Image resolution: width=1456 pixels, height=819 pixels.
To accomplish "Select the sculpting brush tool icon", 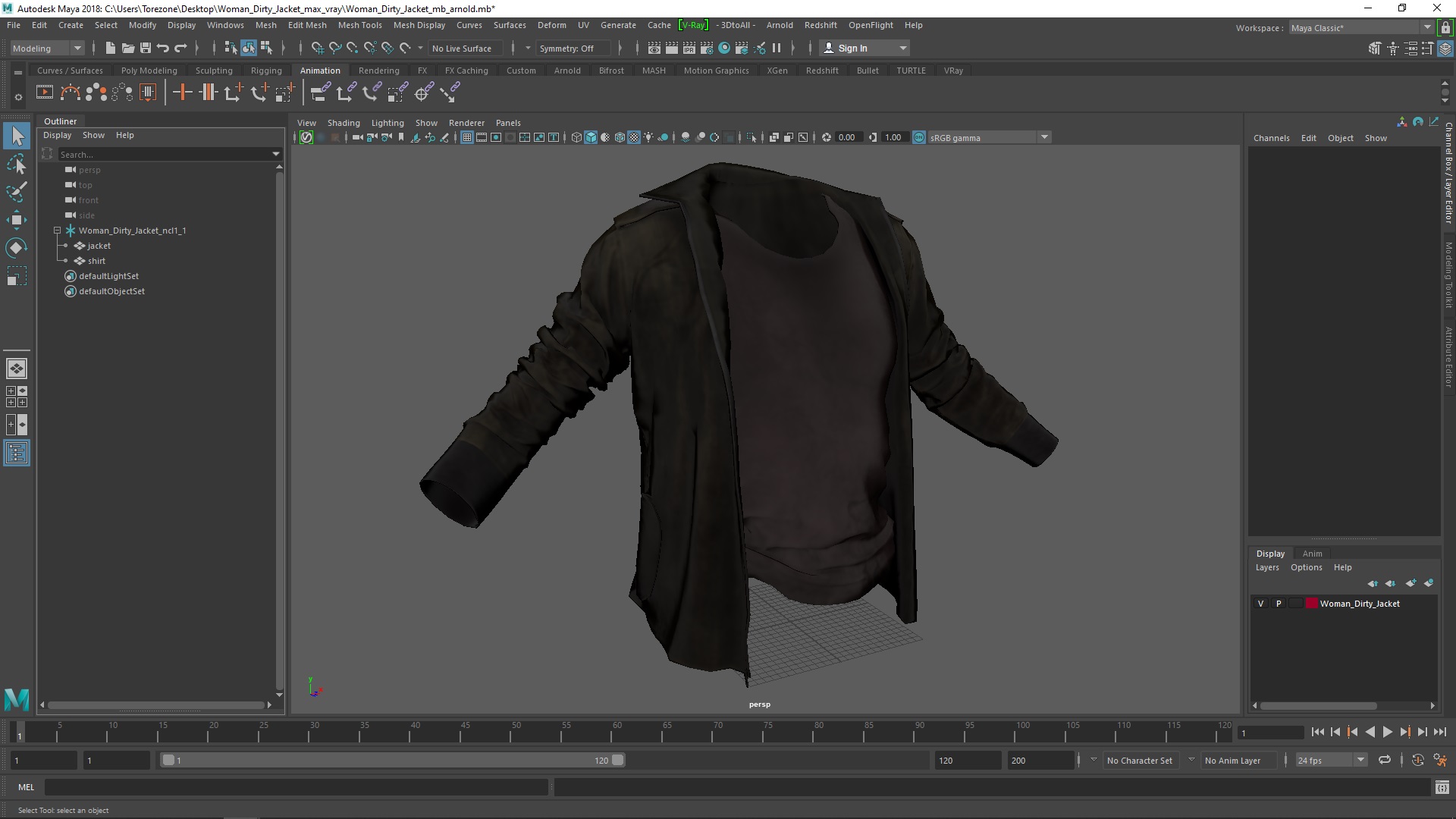I will [x=17, y=191].
